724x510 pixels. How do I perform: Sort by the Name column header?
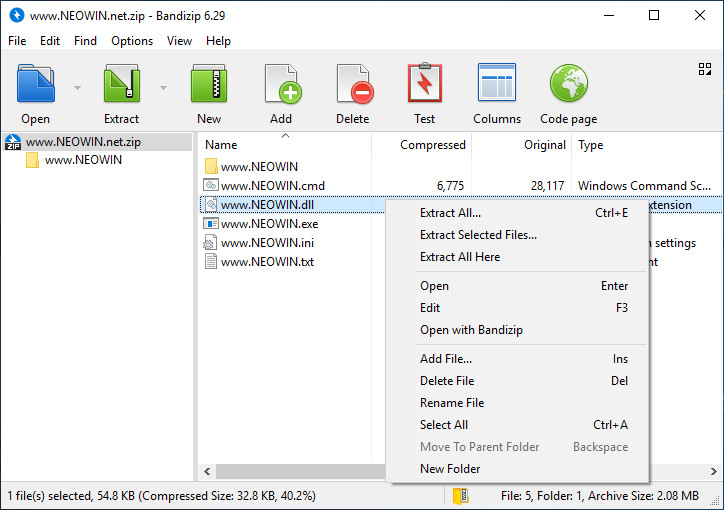tap(221, 145)
